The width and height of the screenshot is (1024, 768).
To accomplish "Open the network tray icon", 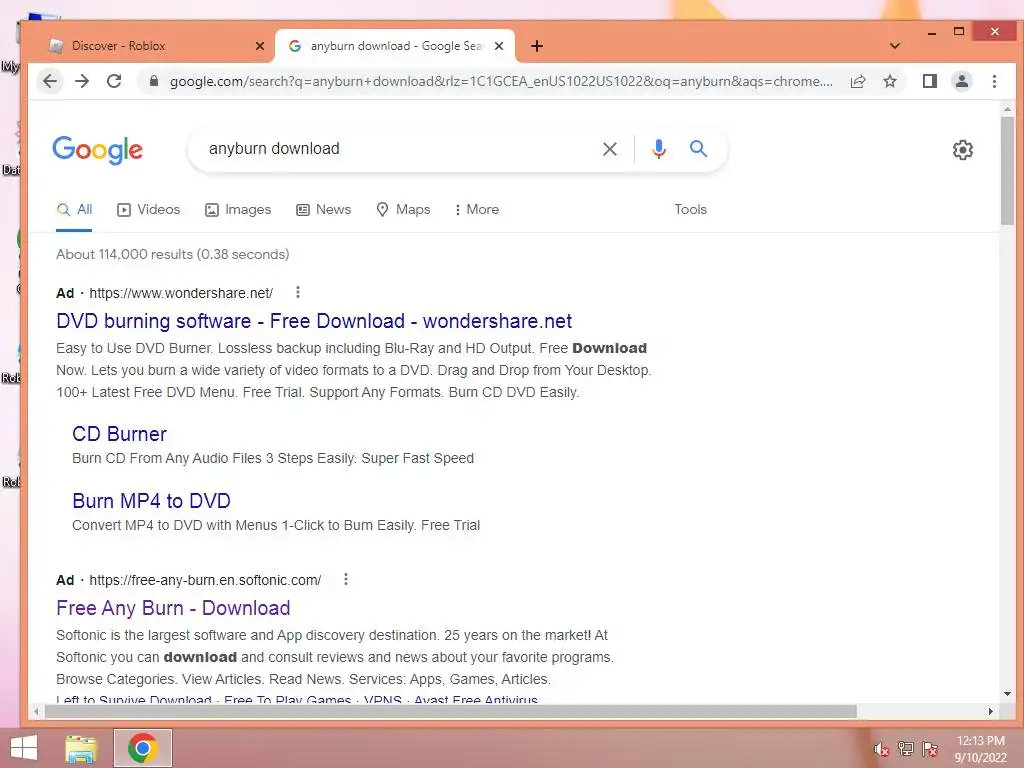I will point(905,749).
